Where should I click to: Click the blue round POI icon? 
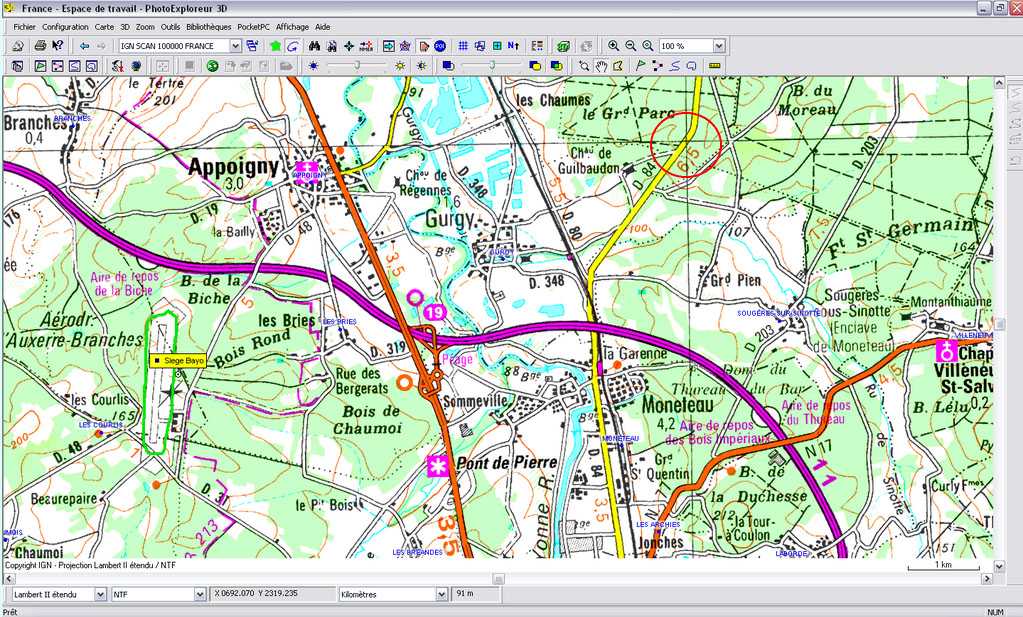440,46
